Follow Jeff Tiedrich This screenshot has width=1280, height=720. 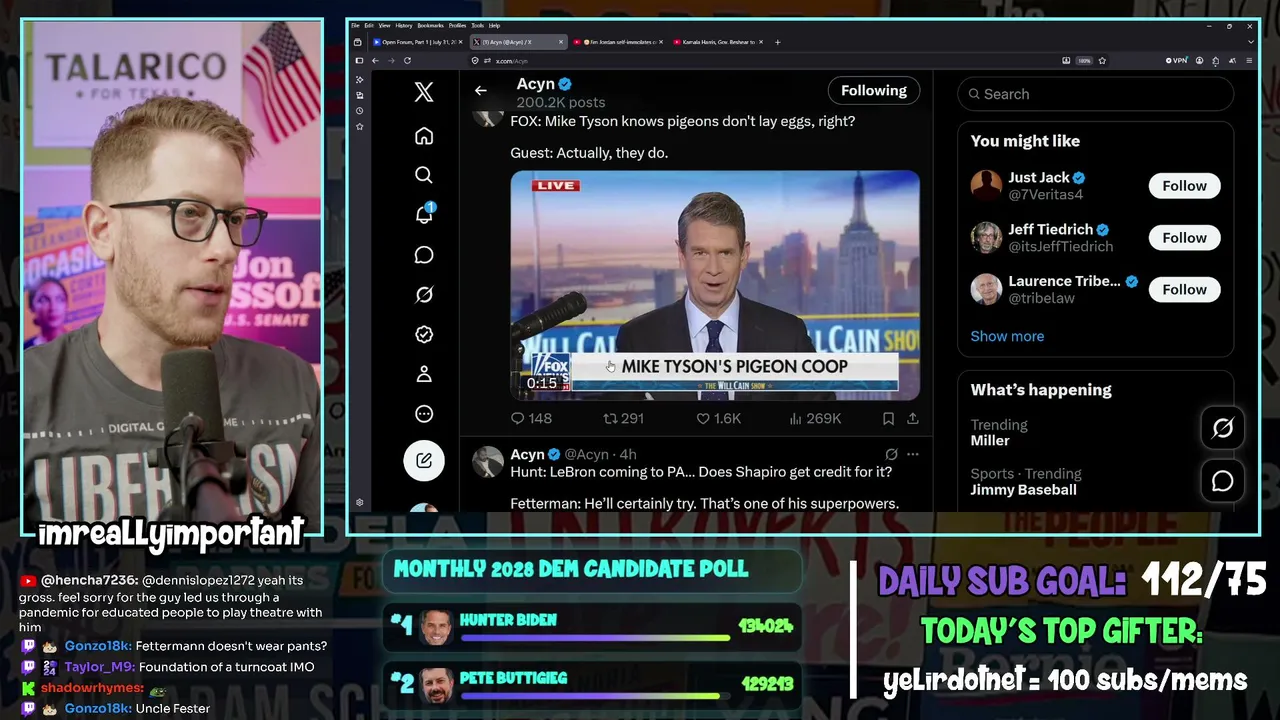[1184, 238]
